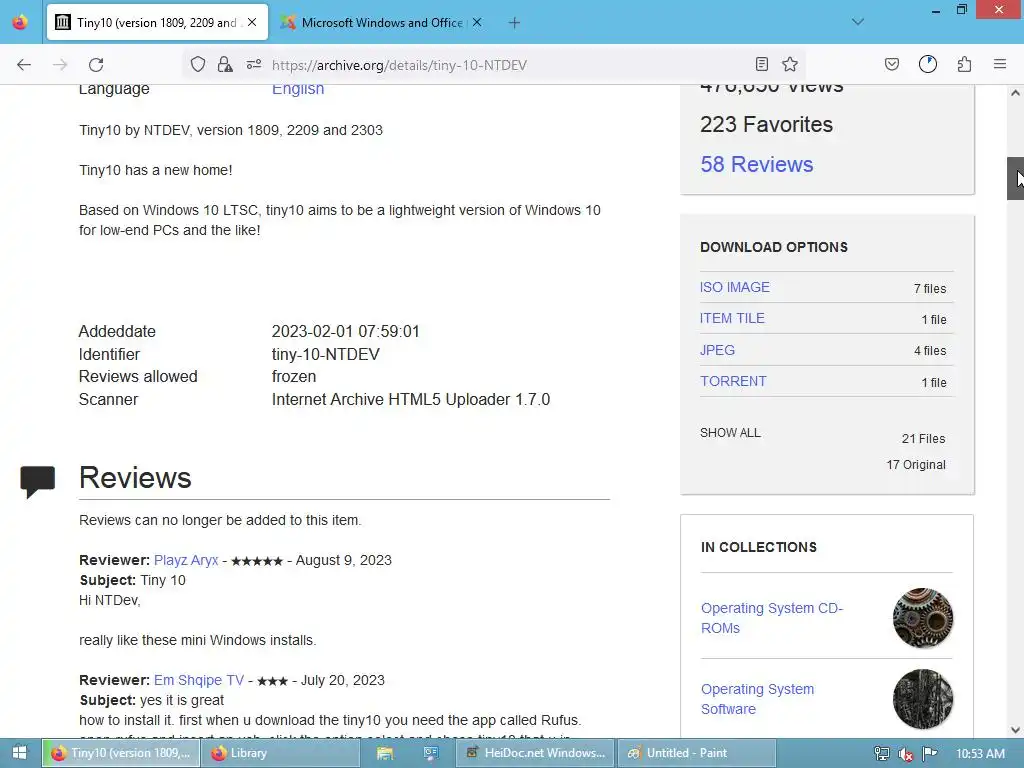Click the forward navigation arrow
Screen dimensions: 1024x768
point(60,65)
